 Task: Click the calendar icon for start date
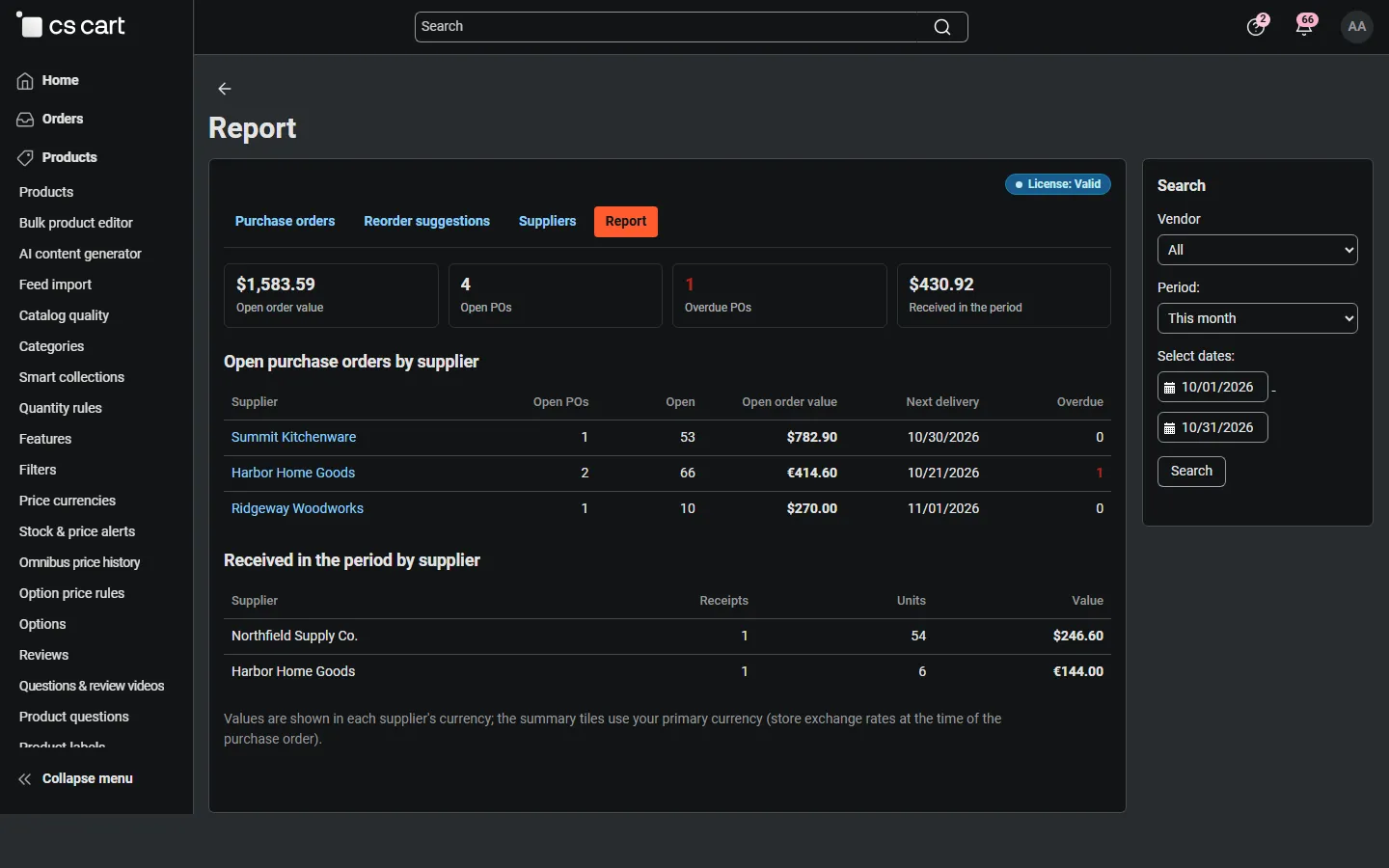click(1169, 388)
